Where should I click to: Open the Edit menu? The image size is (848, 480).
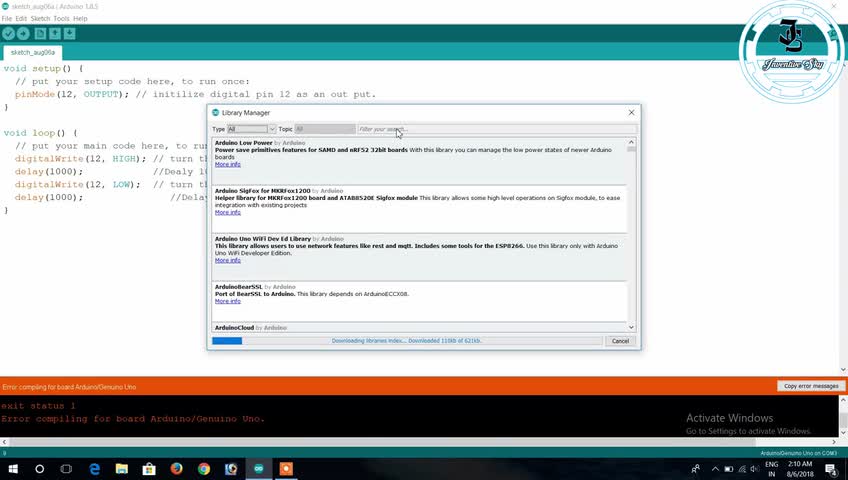(21, 18)
